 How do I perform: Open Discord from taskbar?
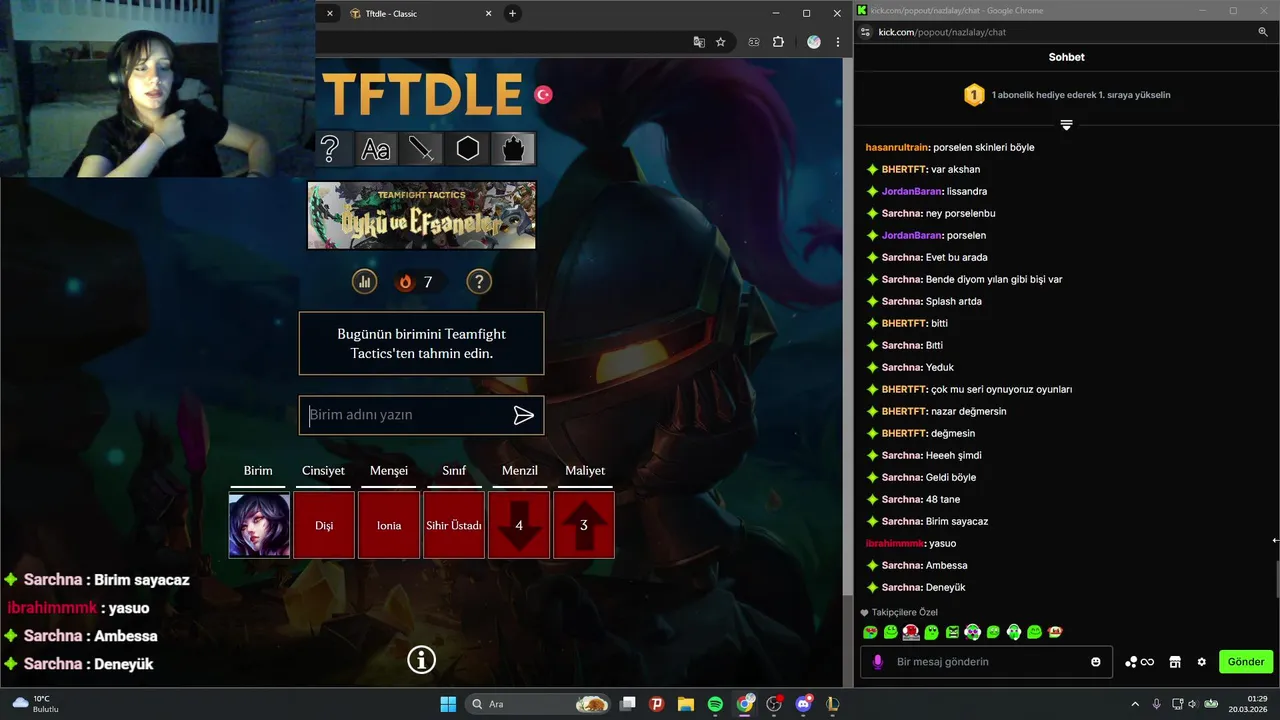point(803,704)
